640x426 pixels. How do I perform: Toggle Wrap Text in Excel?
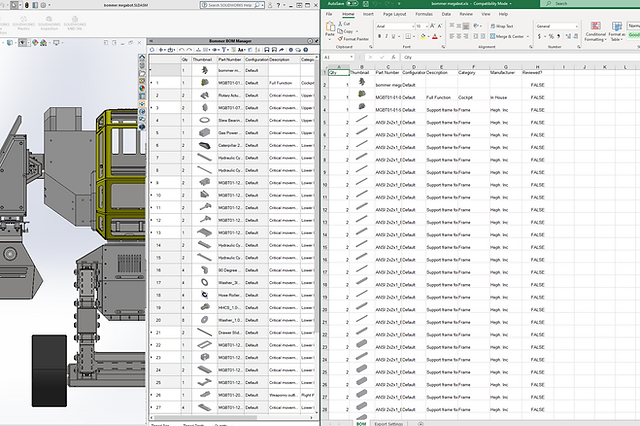502,26
